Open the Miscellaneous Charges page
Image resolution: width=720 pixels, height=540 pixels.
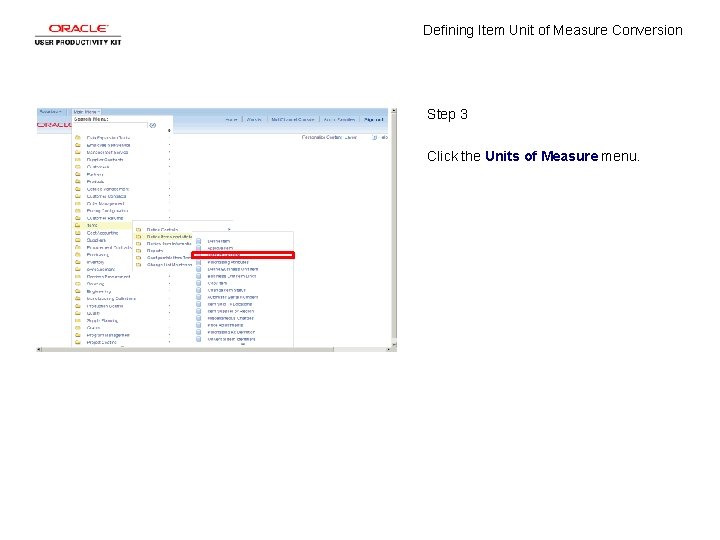tap(231, 318)
